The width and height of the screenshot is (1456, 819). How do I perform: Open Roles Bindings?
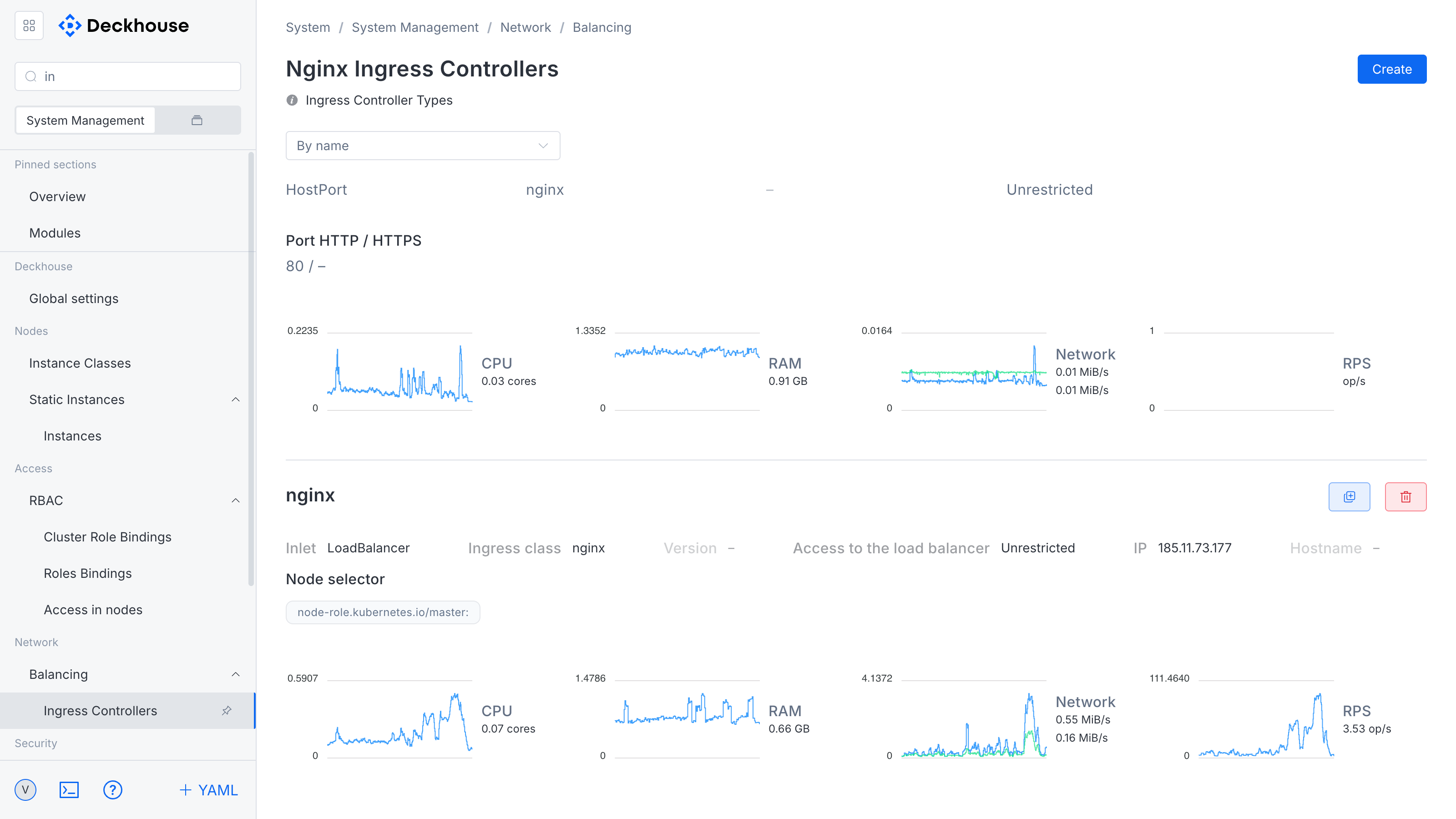(x=88, y=574)
